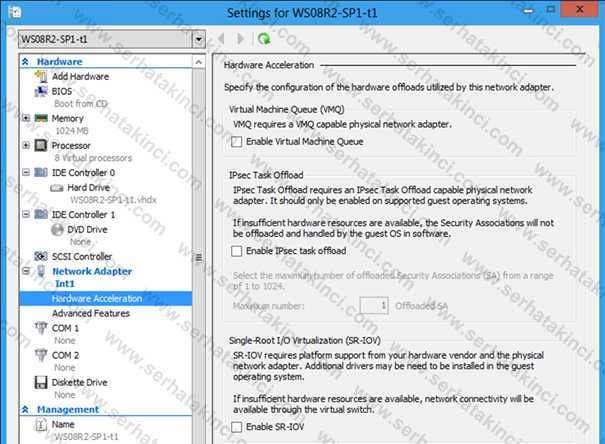This screenshot has width=605, height=444.
Task: Click the Name icon under Management
Action: [41, 424]
